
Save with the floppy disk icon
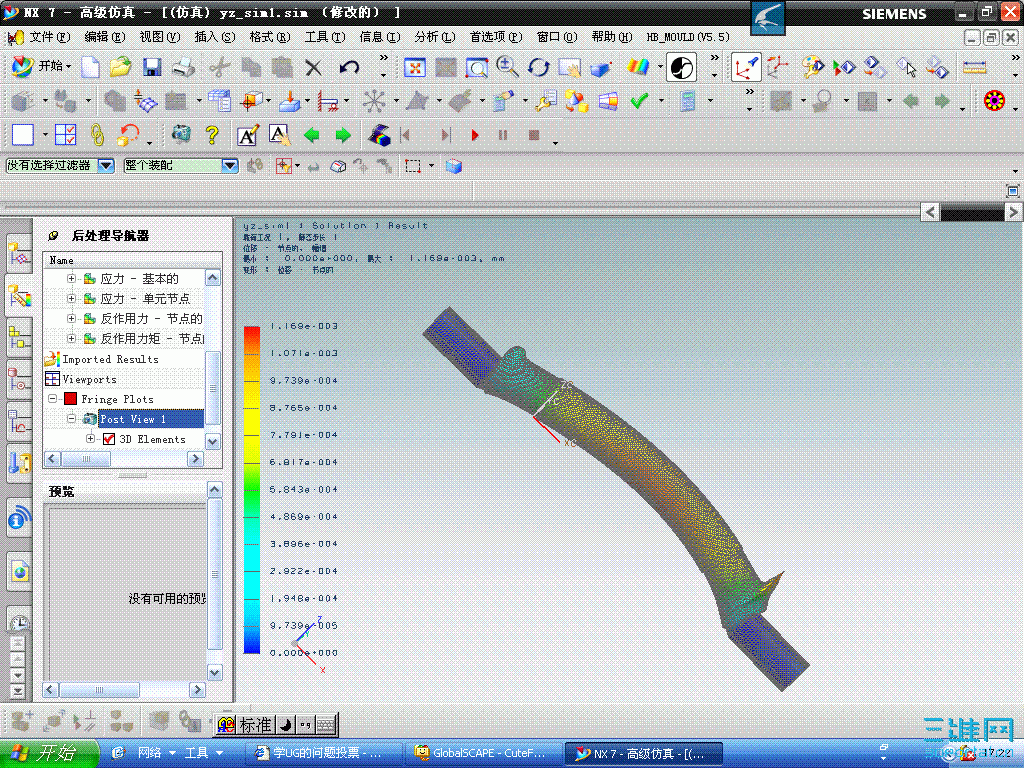(152, 67)
